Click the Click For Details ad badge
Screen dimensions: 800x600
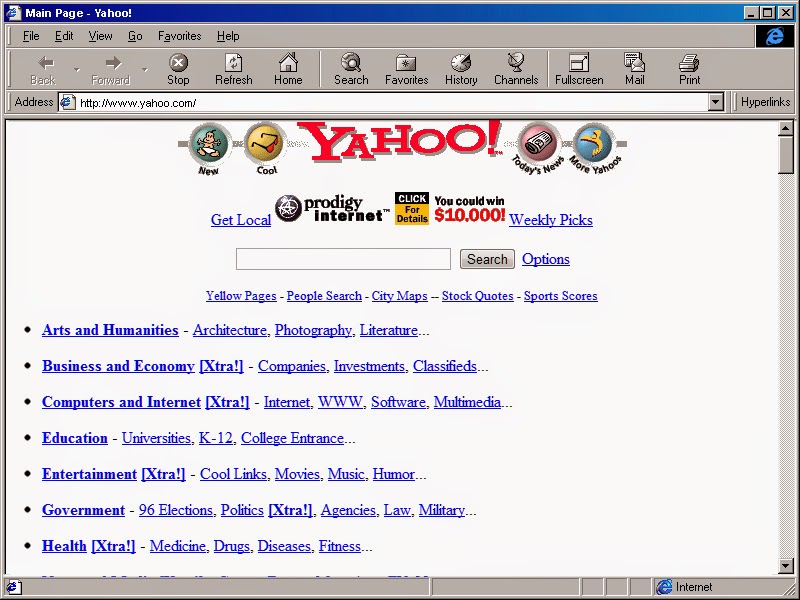click(x=412, y=208)
